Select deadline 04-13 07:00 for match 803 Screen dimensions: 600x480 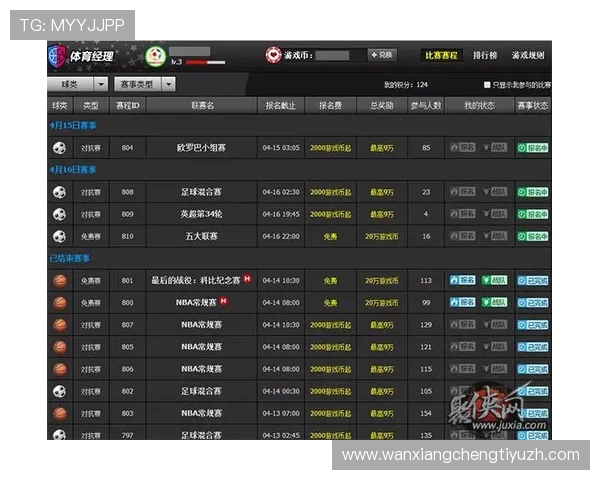[x=281, y=414]
